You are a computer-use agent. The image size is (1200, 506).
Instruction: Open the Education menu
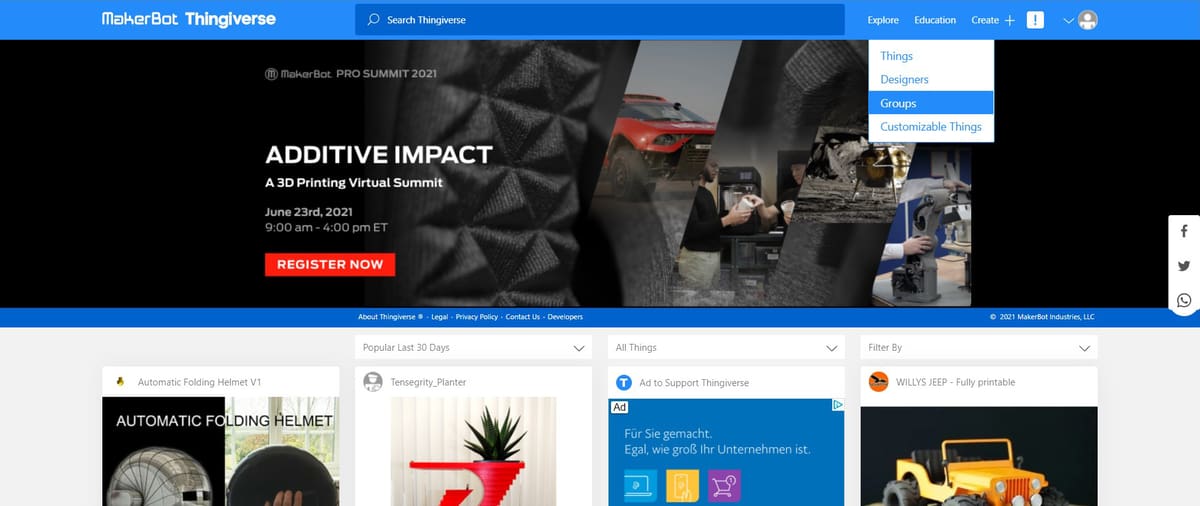[x=935, y=20]
